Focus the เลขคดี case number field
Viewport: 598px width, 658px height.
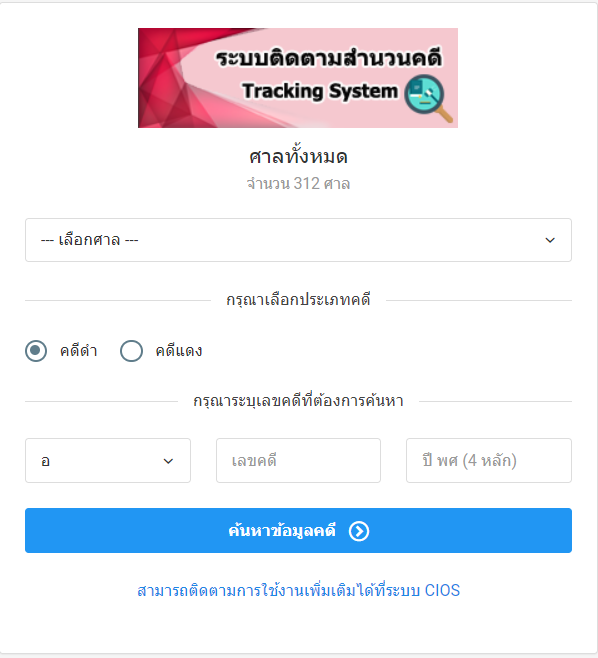pos(298,461)
